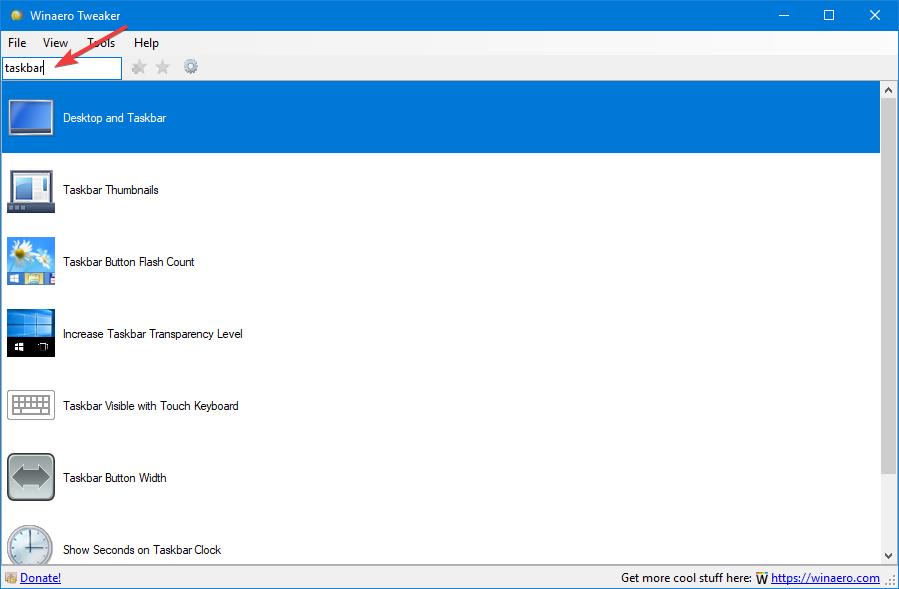Screen dimensions: 899x589
Task: Click the Winaero Tweaker title bar app icon
Action: (x=17, y=15)
